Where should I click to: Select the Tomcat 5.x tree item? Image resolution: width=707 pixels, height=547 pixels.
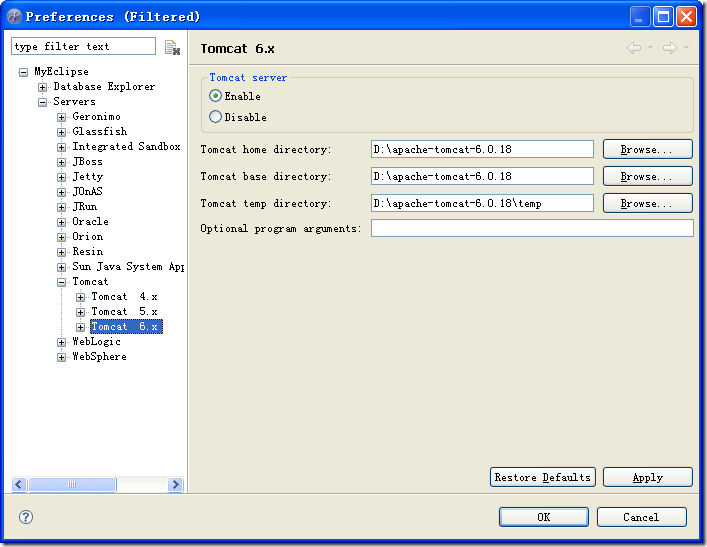click(x=124, y=311)
